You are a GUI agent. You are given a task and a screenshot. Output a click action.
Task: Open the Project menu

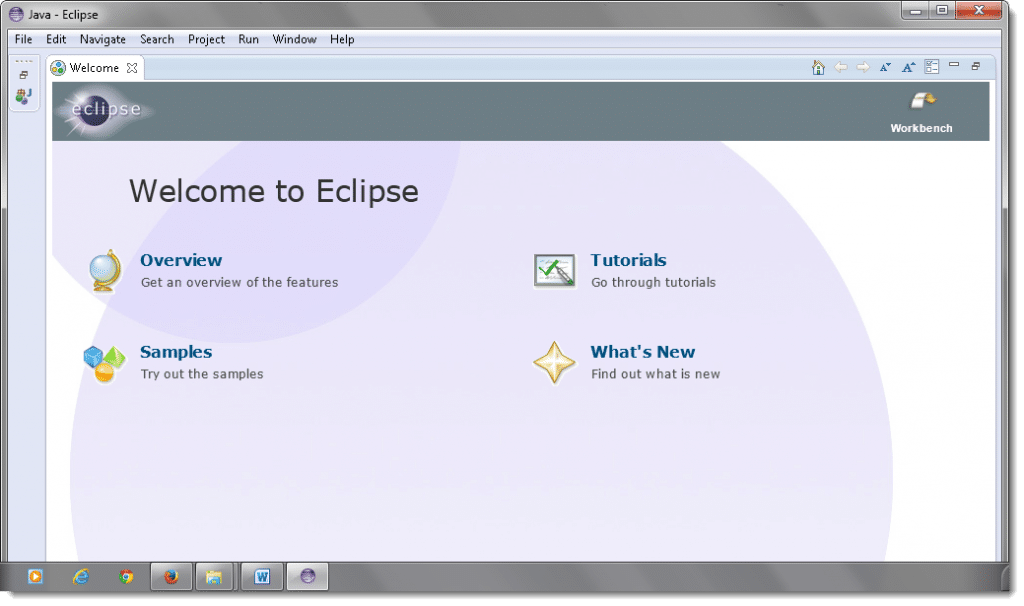206,39
